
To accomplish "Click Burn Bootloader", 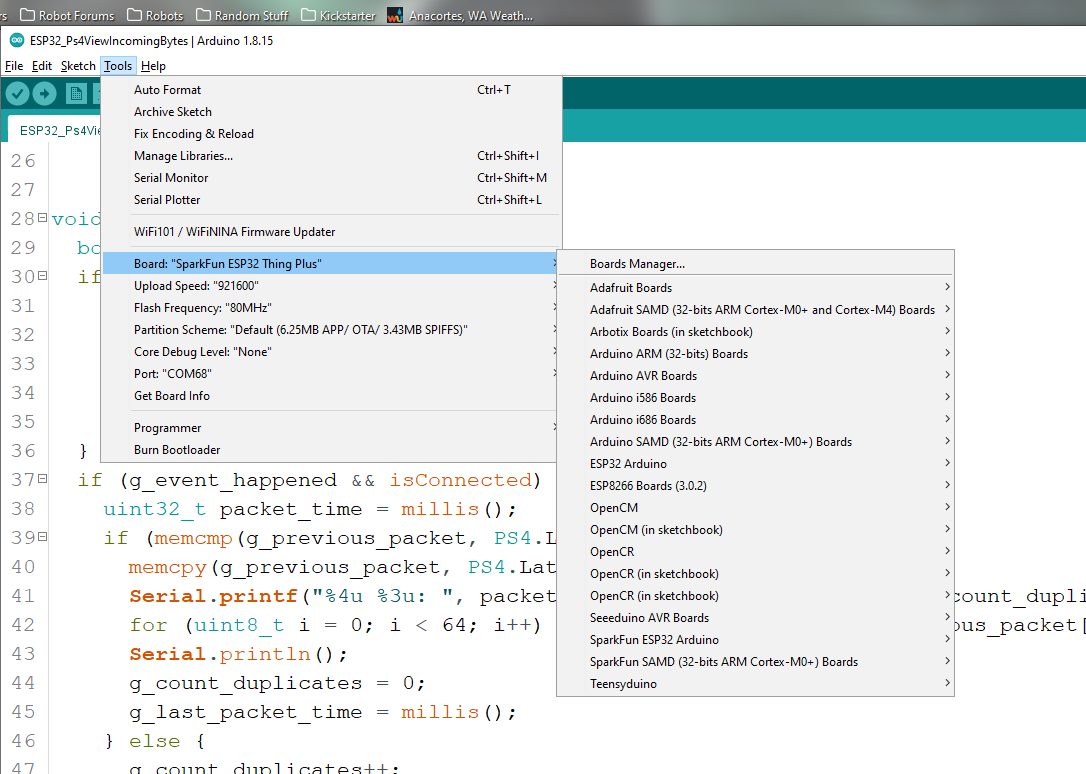I will [331, 450].
